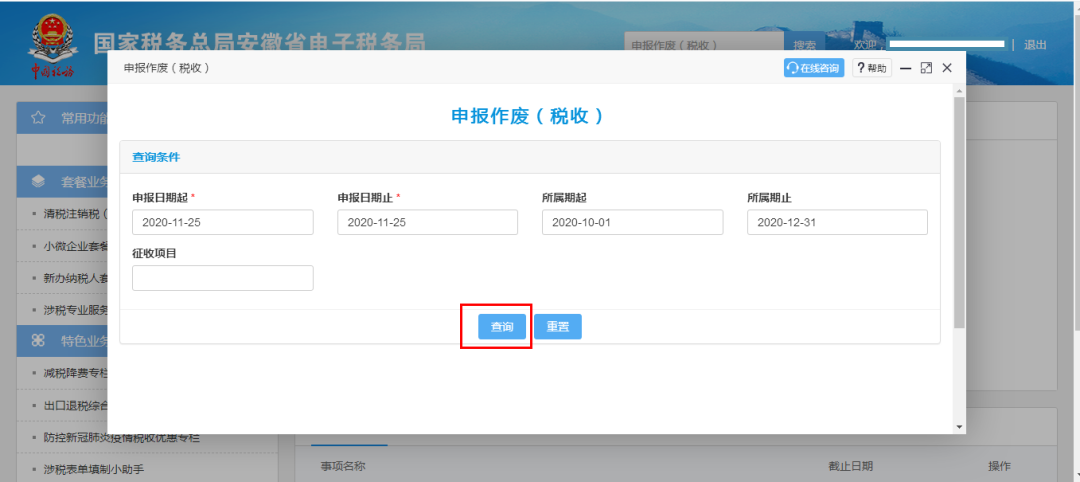The image size is (1080, 482).
Task: Open 小微企业套餐 sidebar item
Action: tap(76, 246)
